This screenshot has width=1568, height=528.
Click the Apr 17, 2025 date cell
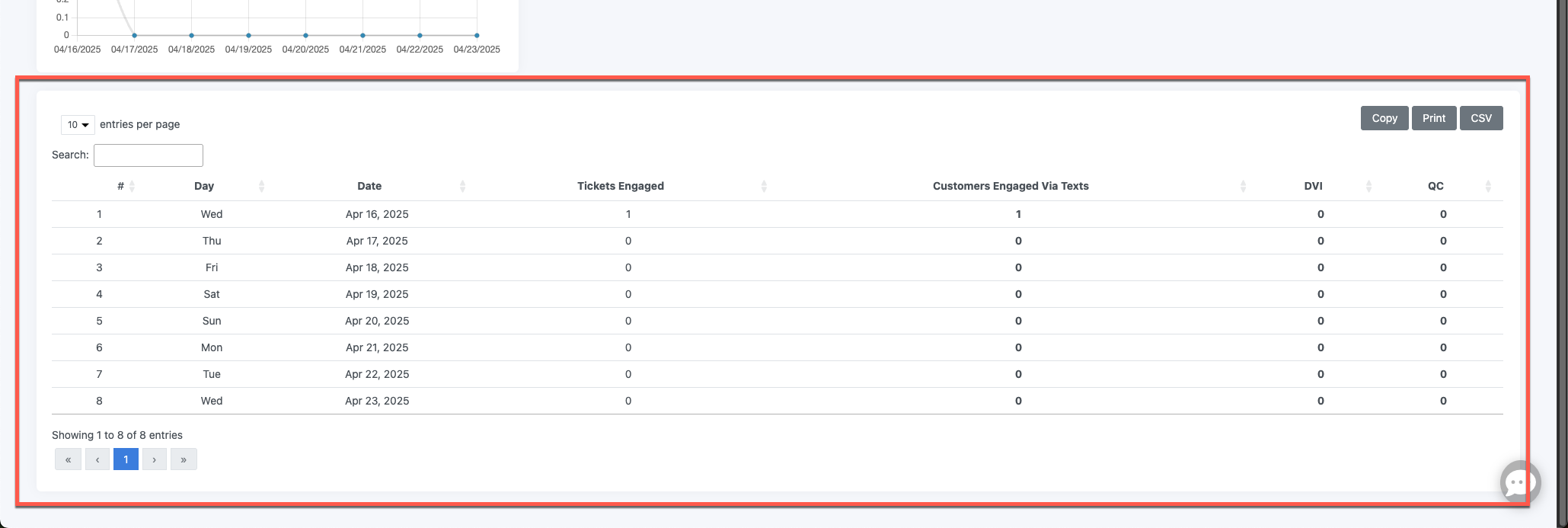click(x=377, y=241)
